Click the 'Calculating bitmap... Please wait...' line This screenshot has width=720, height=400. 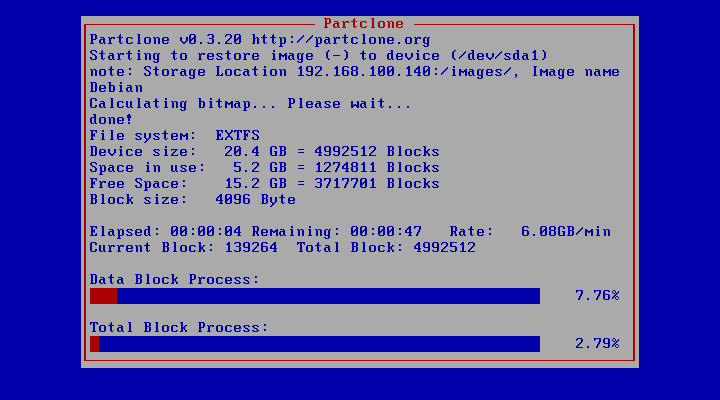pos(250,104)
